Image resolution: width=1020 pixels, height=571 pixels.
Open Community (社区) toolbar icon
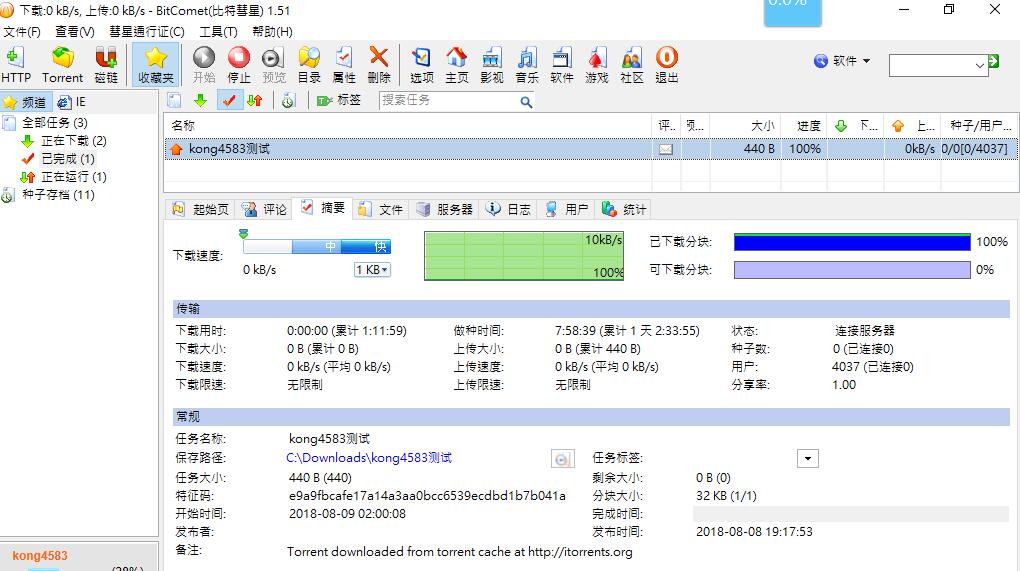(632, 65)
